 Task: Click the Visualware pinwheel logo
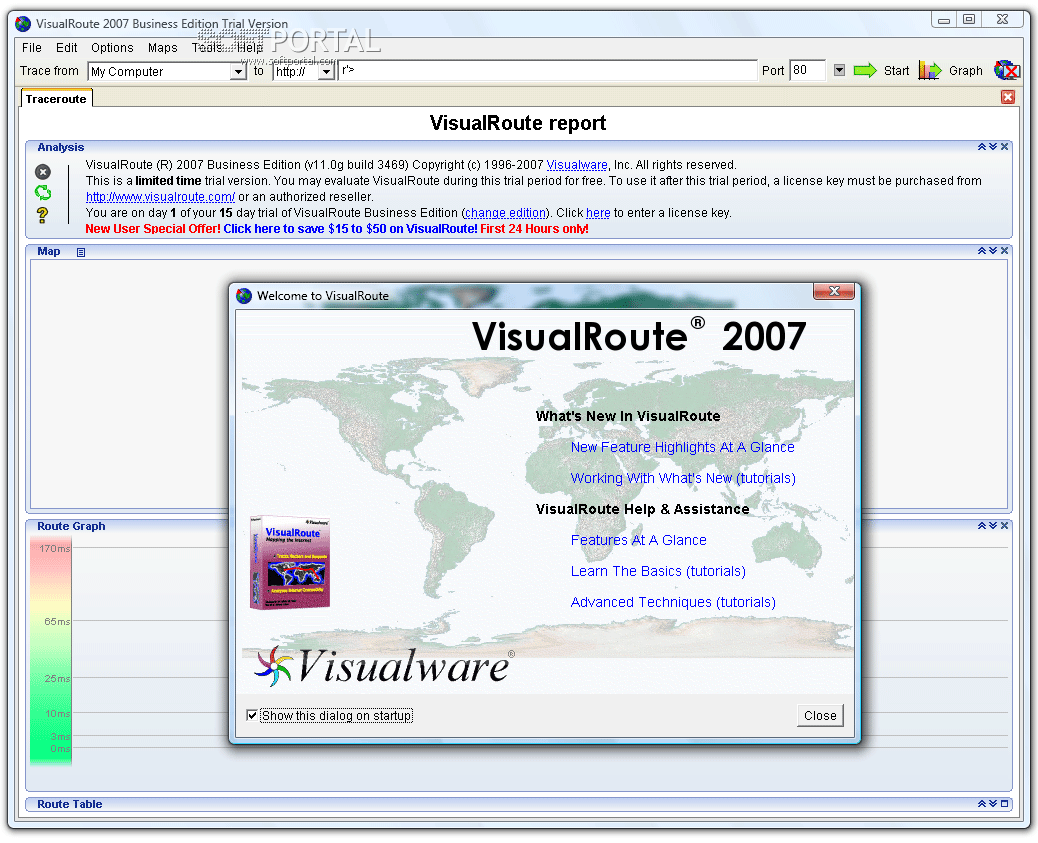point(273,666)
